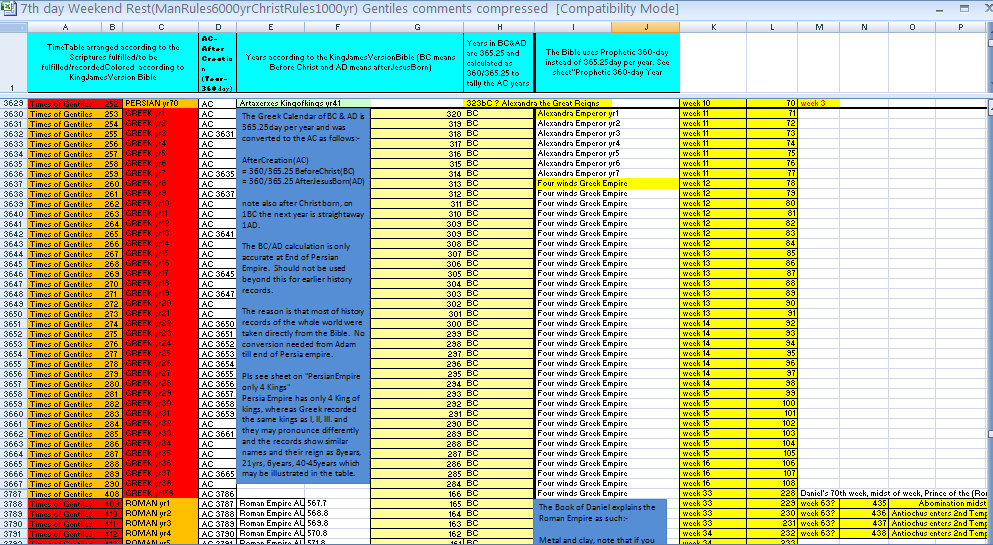The image size is (993, 545).
Task: Click the 'ROMAN yr3' cell
Action: tap(160, 523)
